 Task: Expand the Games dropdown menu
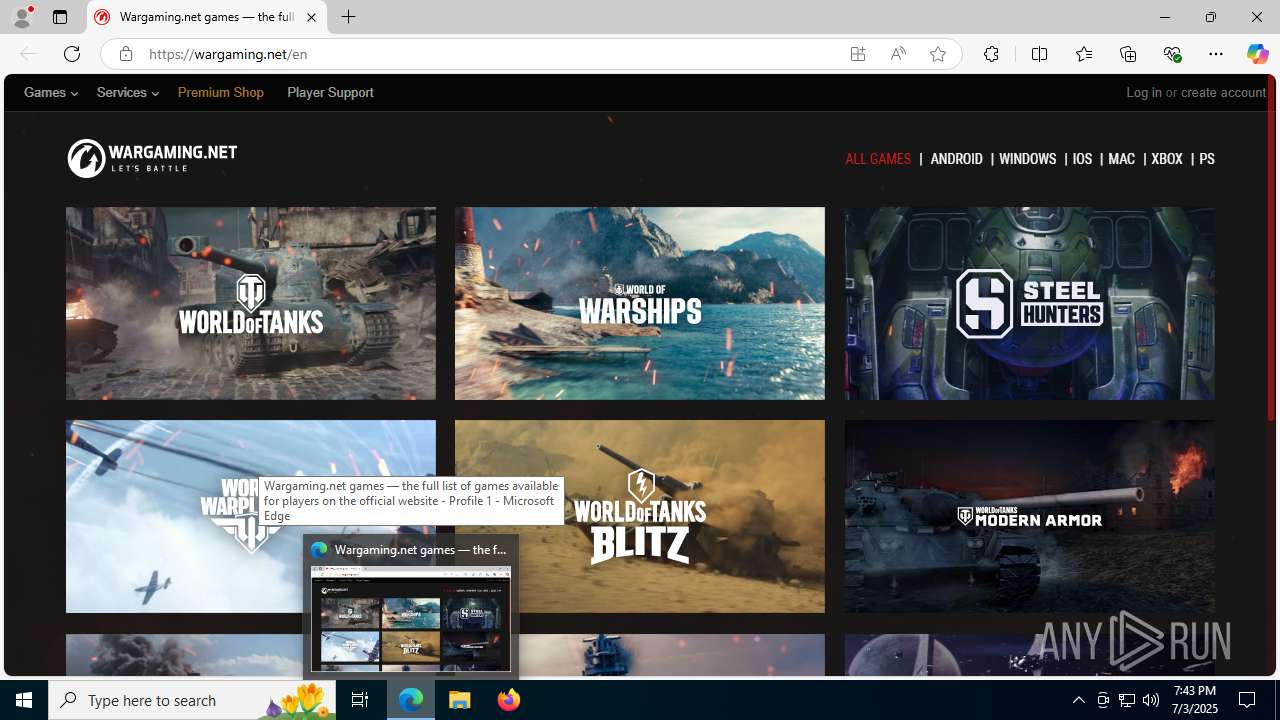(51, 92)
